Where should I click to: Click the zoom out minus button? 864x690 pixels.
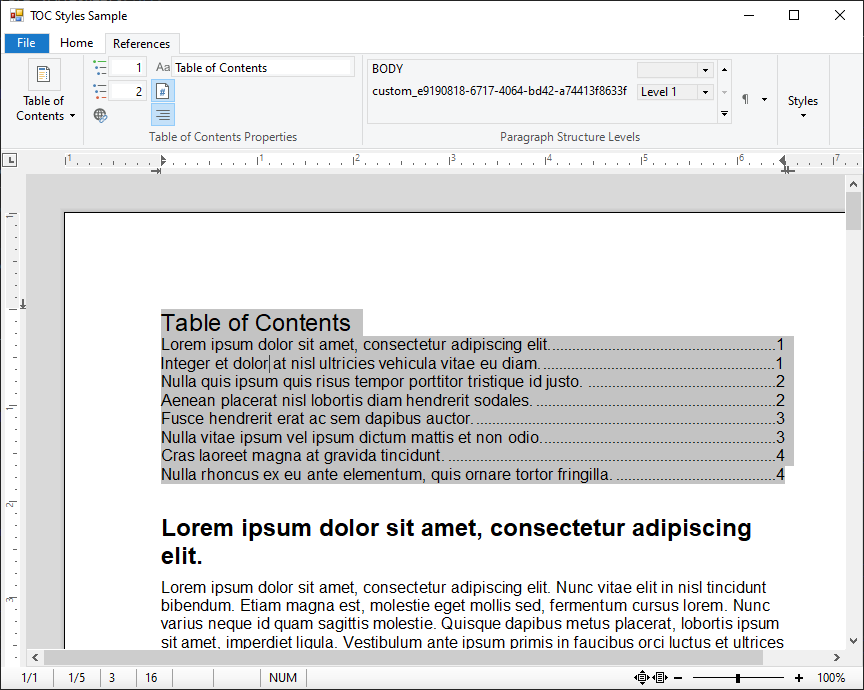pyautogui.click(x=678, y=678)
